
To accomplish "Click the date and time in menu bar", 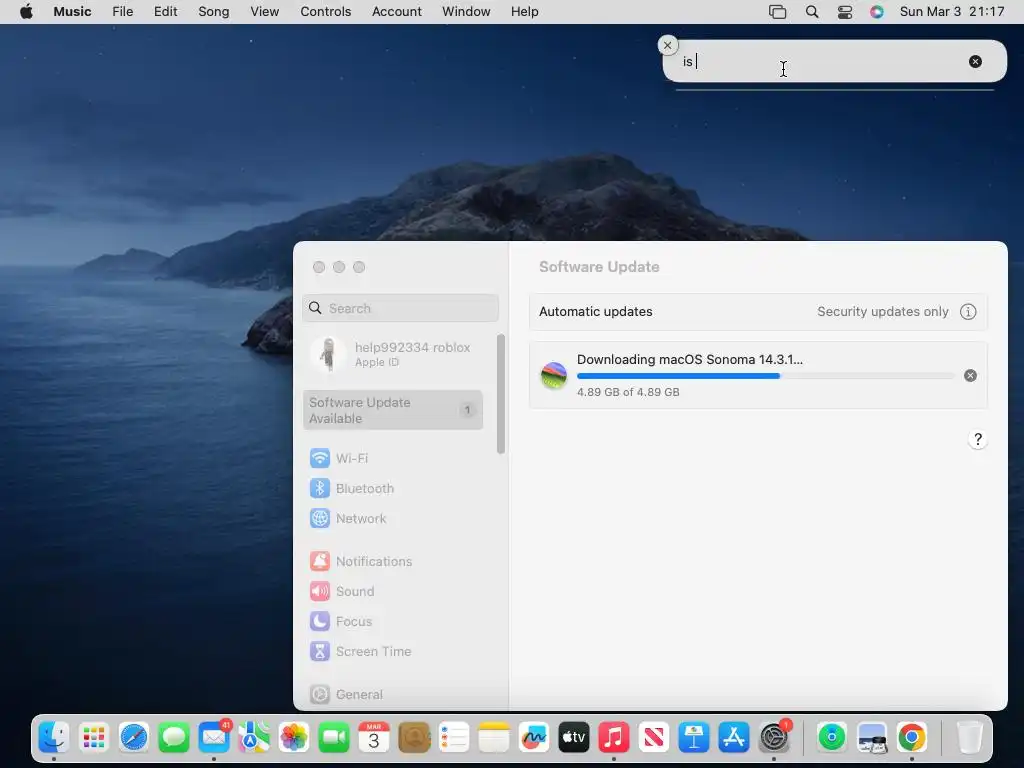I will 952,12.
